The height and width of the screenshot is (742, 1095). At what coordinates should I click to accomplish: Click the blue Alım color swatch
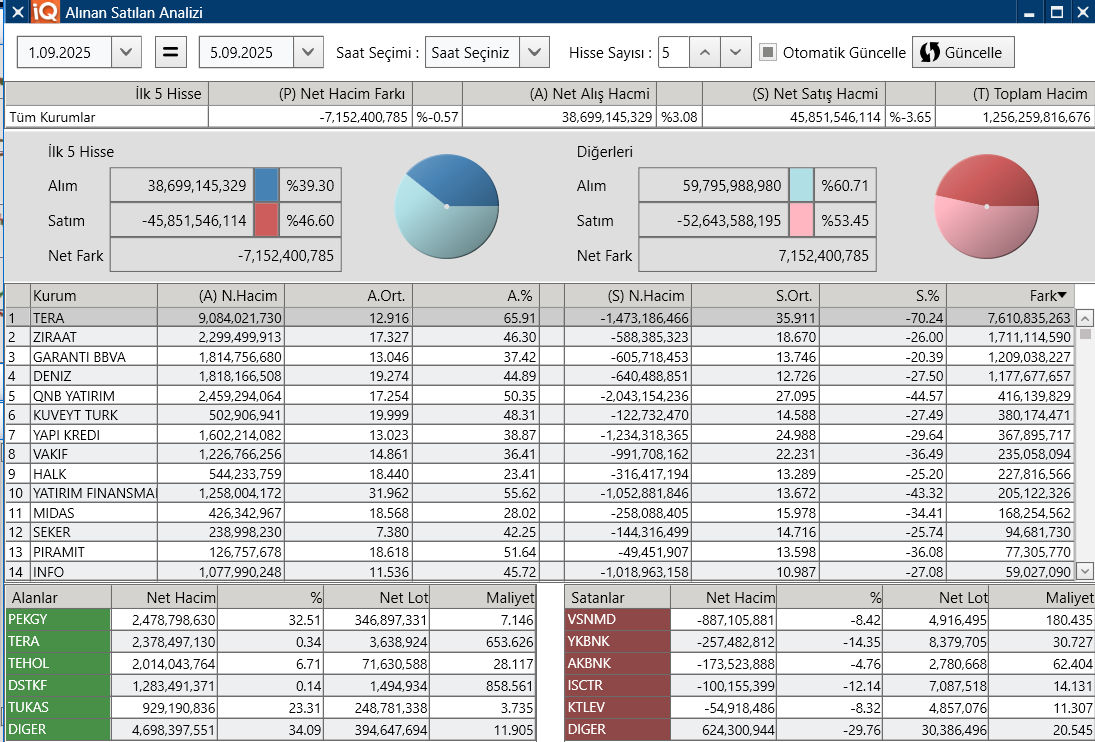point(266,186)
